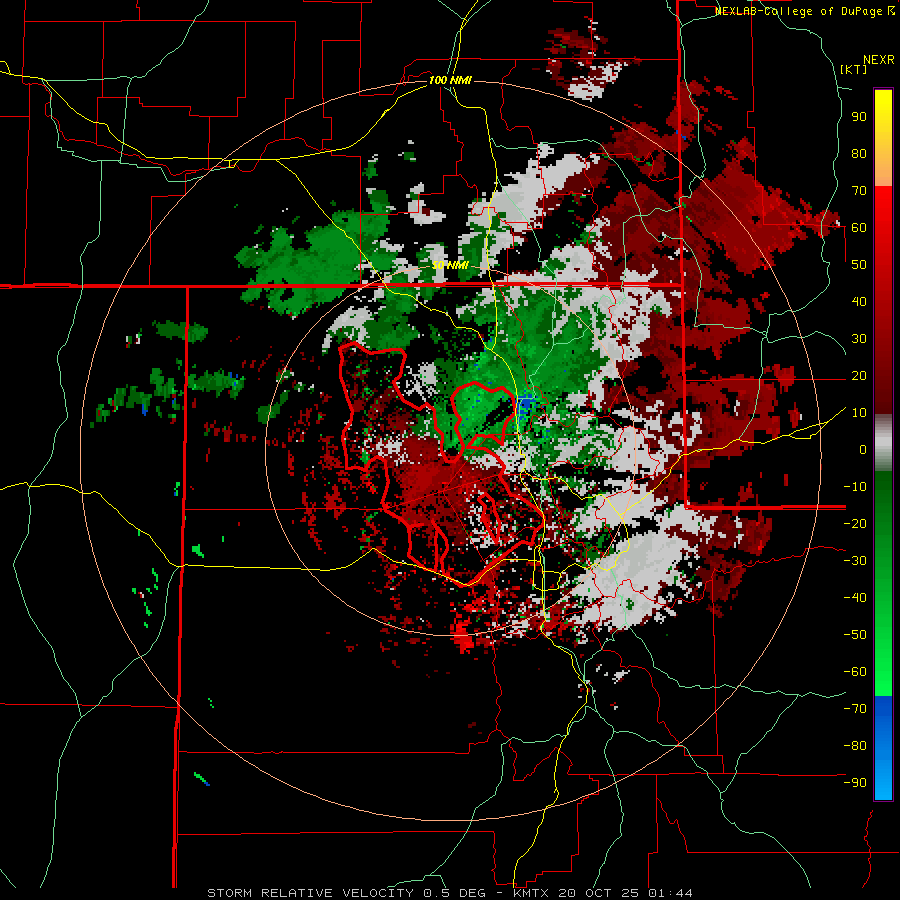The width and height of the screenshot is (900, 900).
Task: Click the gray zero-velocity segment of the color bar
Action: pos(883,443)
